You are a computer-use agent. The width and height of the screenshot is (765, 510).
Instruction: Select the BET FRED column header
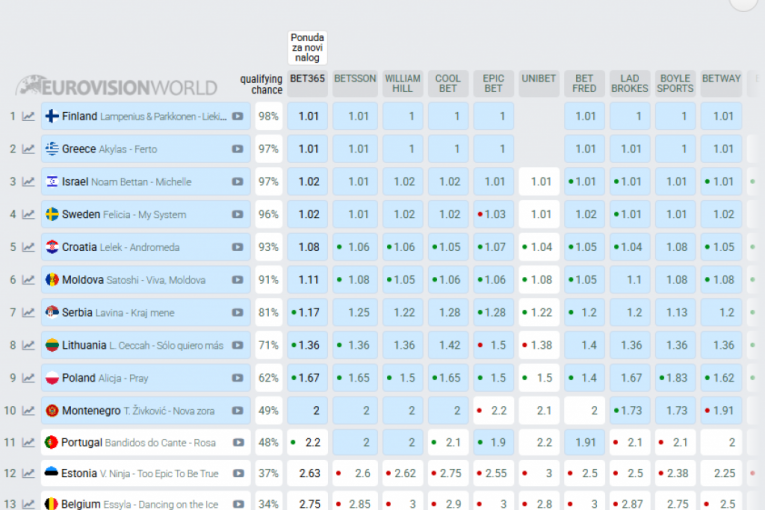coord(584,83)
